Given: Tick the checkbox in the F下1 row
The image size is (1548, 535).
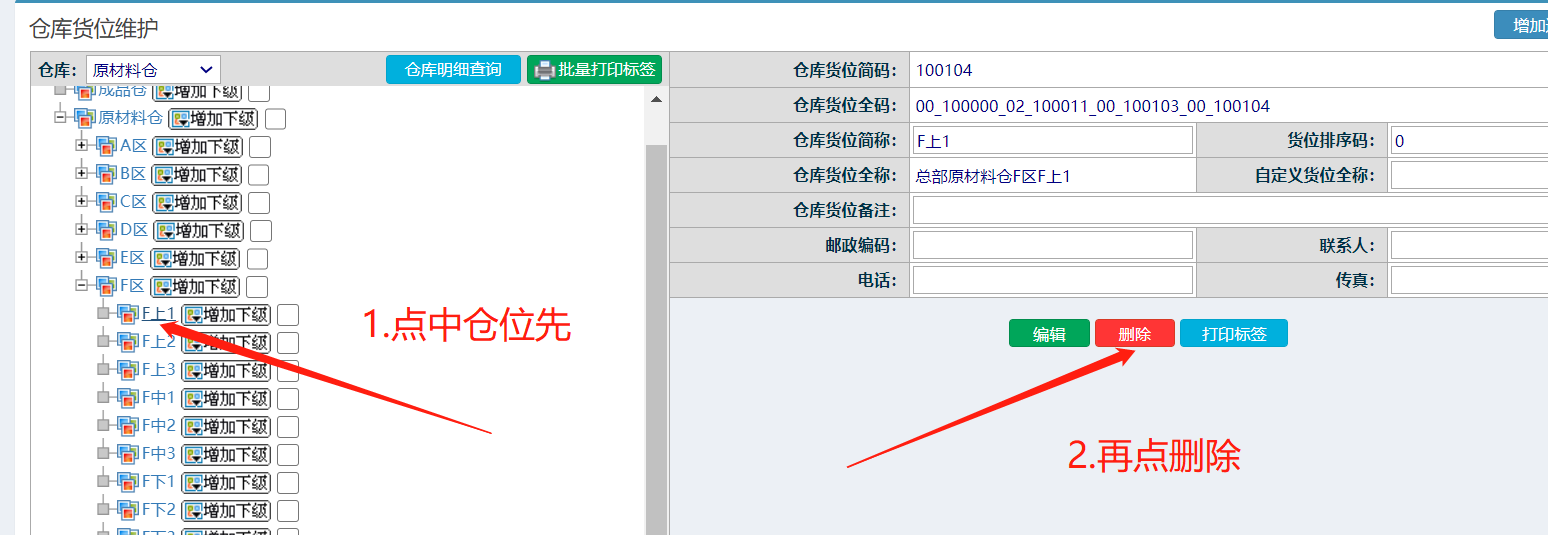Looking at the screenshot, I should 288,483.
